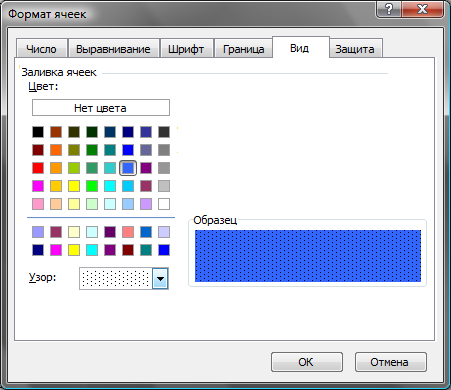The image size is (451, 390).
Task: Switch to the Защита tab
Action: pos(355,49)
